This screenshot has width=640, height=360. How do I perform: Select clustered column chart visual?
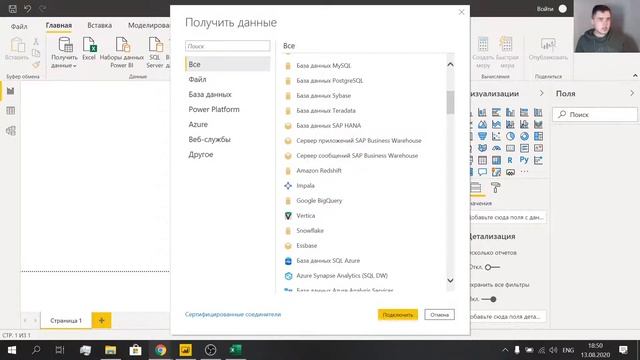pyautogui.click(x=510, y=112)
